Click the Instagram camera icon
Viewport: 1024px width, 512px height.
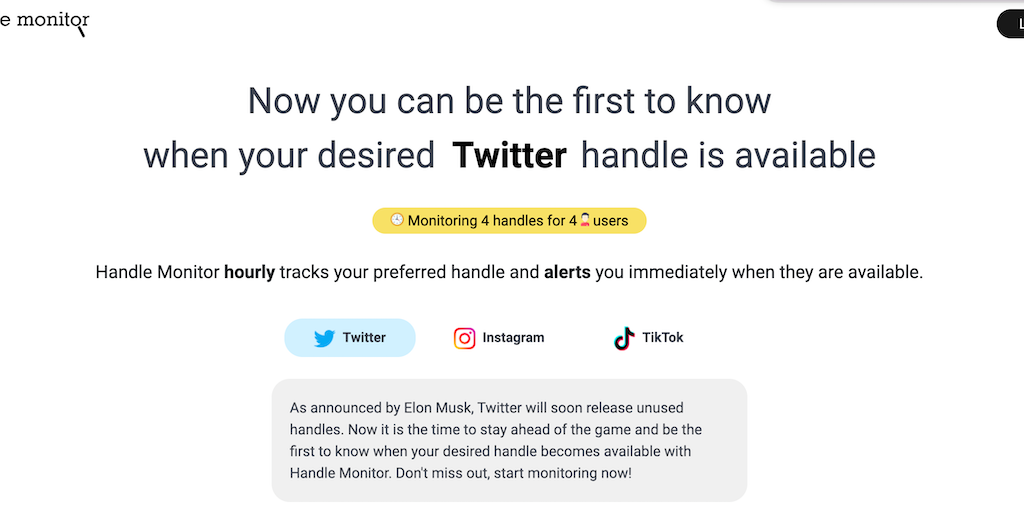point(465,338)
